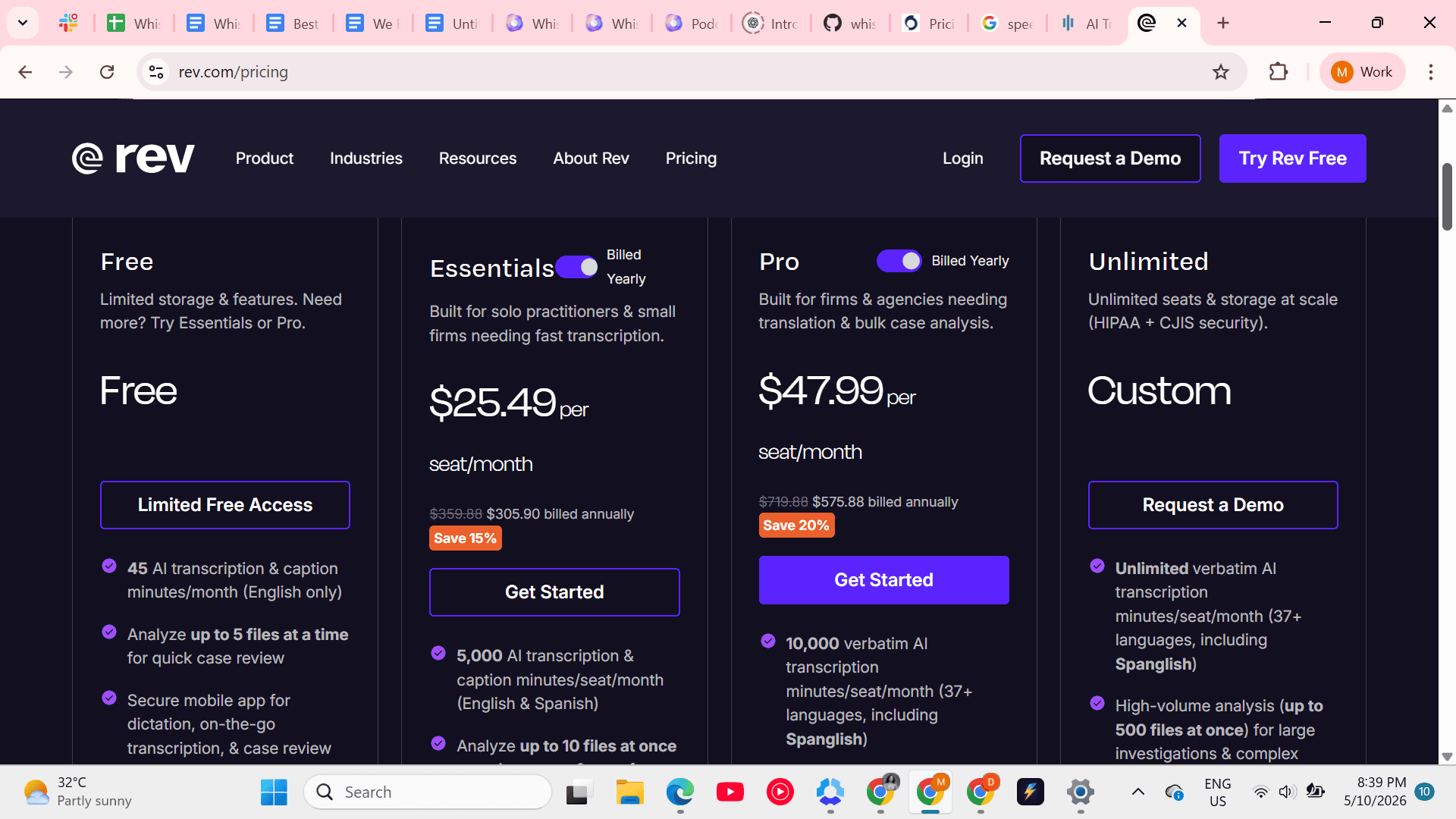Image resolution: width=1456 pixels, height=819 pixels.
Task: Click the Login link
Action: (963, 158)
